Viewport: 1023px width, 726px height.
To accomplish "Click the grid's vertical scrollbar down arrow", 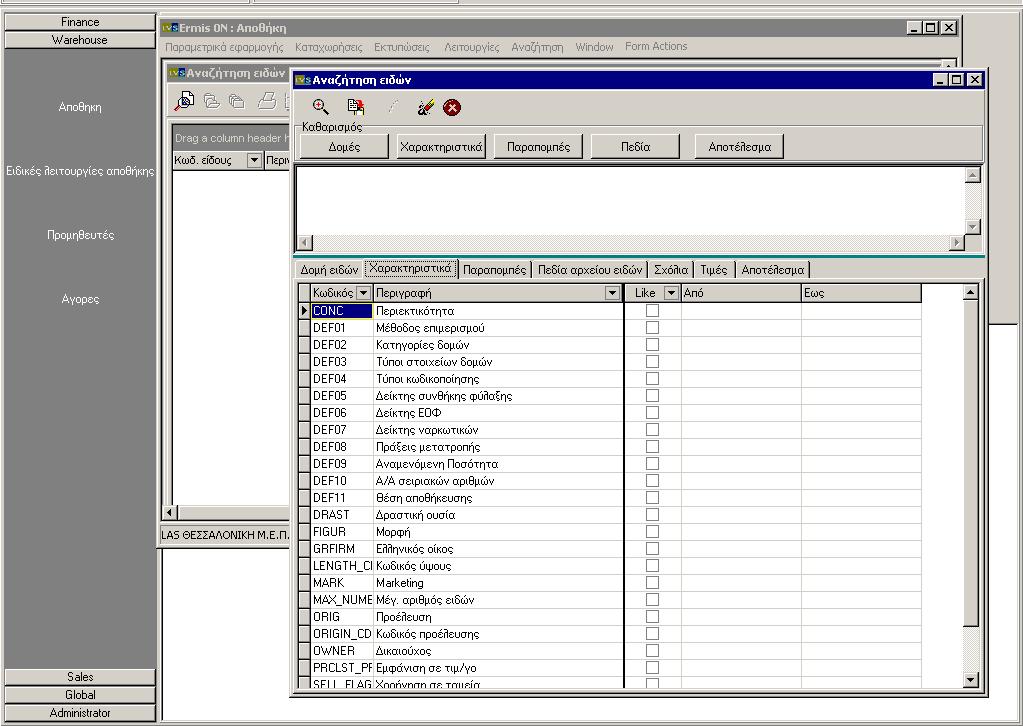I will point(971,680).
